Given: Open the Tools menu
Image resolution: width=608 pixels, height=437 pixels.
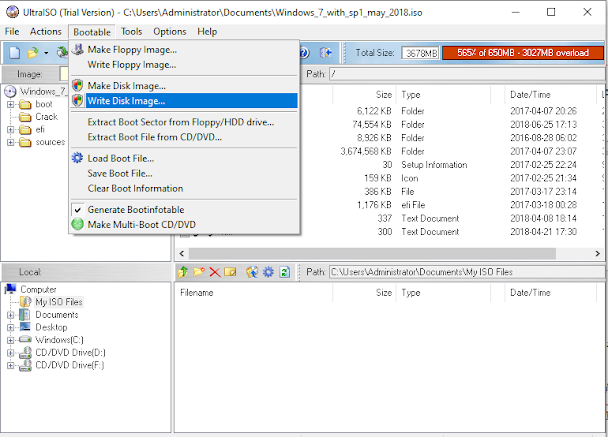Looking at the screenshot, I should click(131, 31).
